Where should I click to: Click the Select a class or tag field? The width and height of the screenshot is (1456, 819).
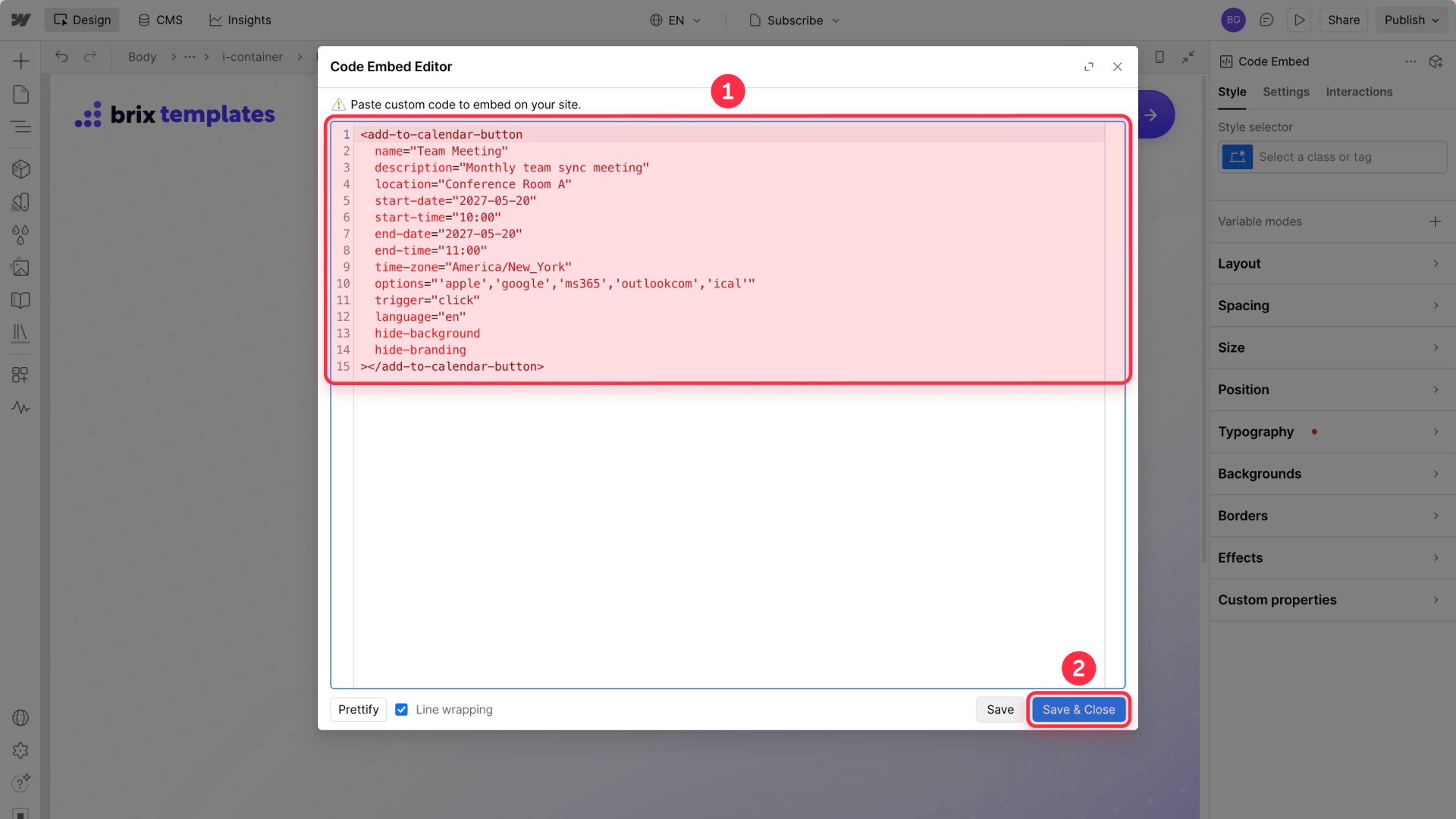click(x=1332, y=157)
